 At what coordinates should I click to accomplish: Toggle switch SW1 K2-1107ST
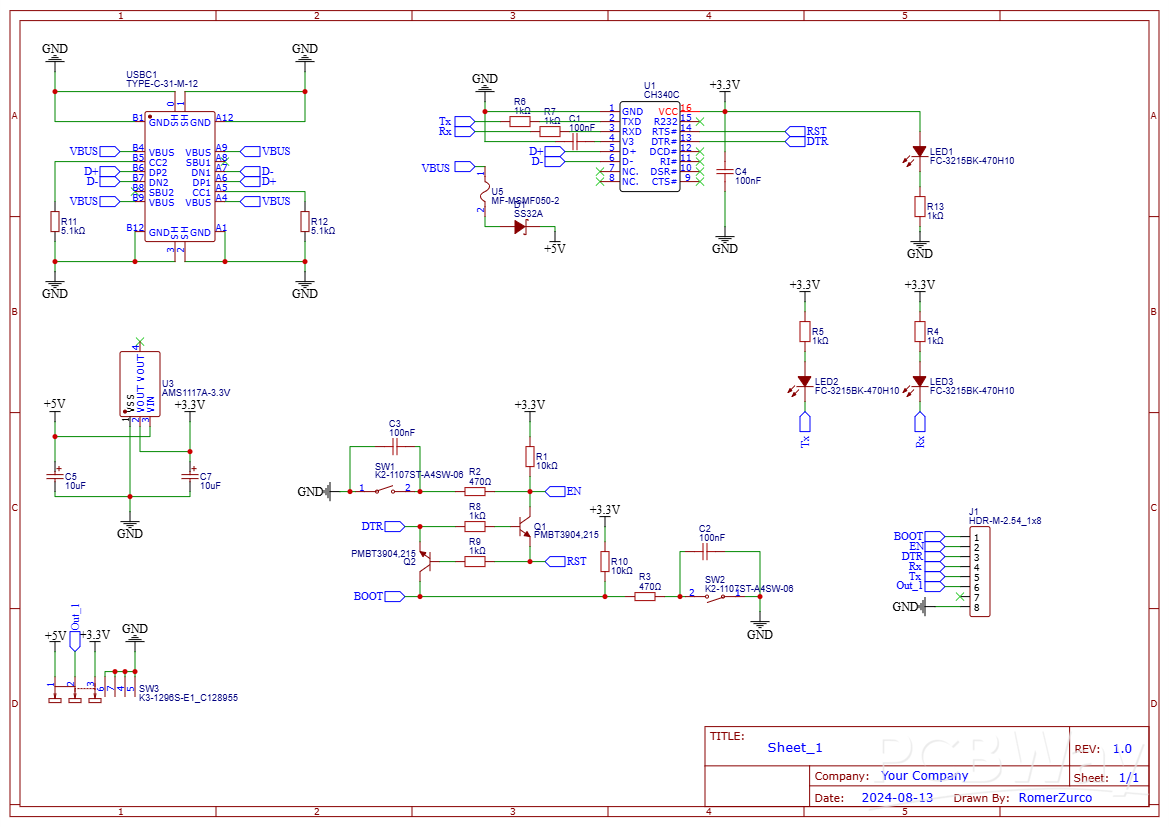coord(383,490)
